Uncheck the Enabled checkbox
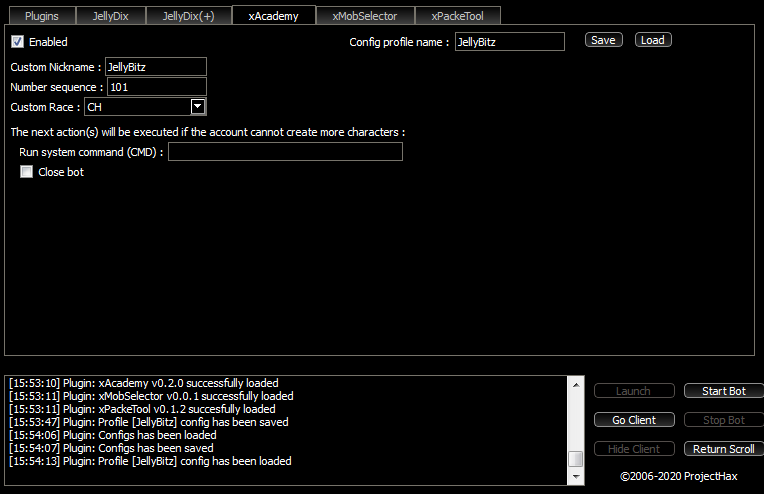The image size is (764, 494). [x=18, y=42]
